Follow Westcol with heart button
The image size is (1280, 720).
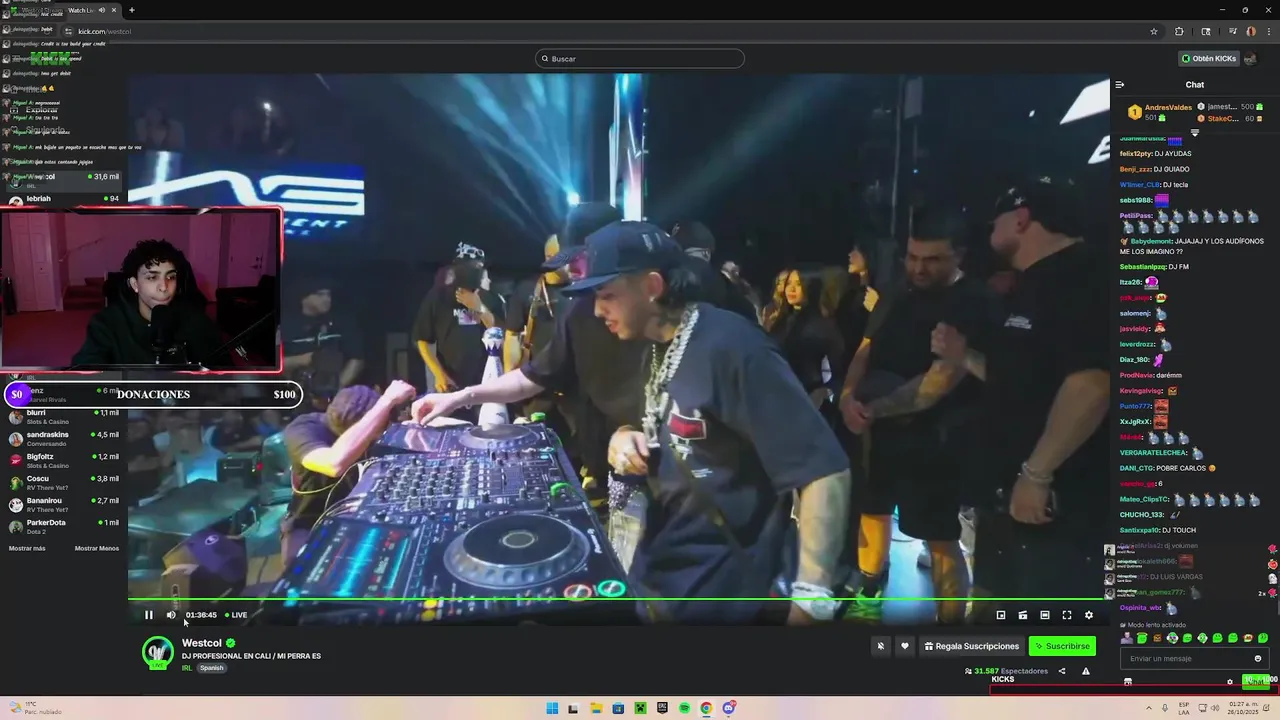click(905, 646)
